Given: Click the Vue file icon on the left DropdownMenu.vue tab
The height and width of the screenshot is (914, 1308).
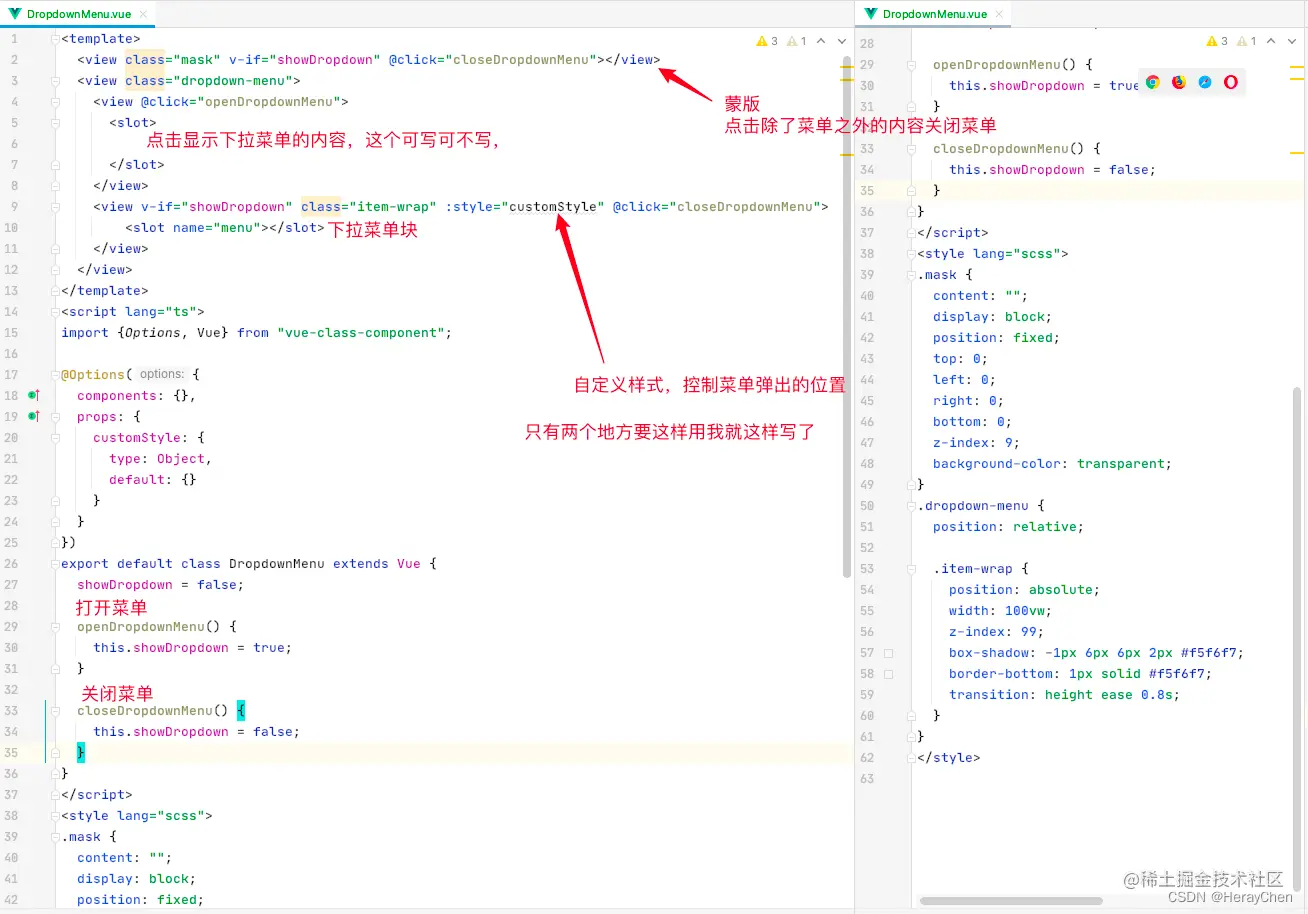Looking at the screenshot, I should [16, 14].
